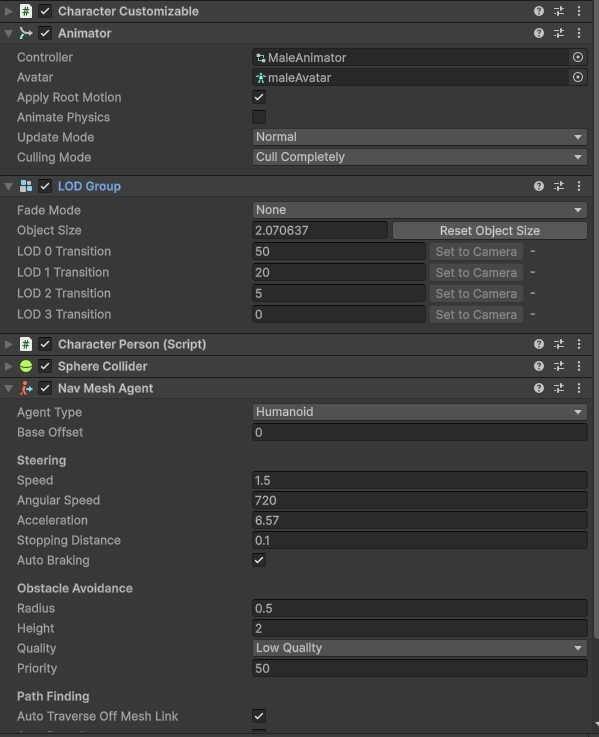This screenshot has height=737, width=599.
Task: Click the Animator component icon
Action: tap(26, 33)
